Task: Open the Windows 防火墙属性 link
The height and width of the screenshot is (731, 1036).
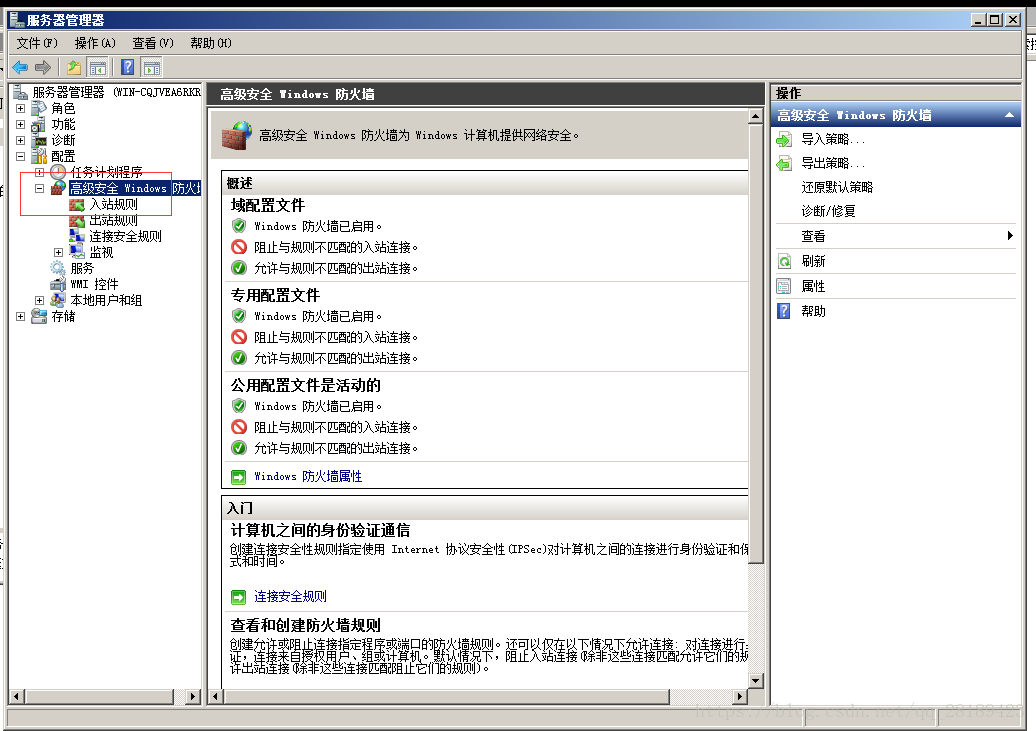Action: pyautogui.click(x=308, y=477)
